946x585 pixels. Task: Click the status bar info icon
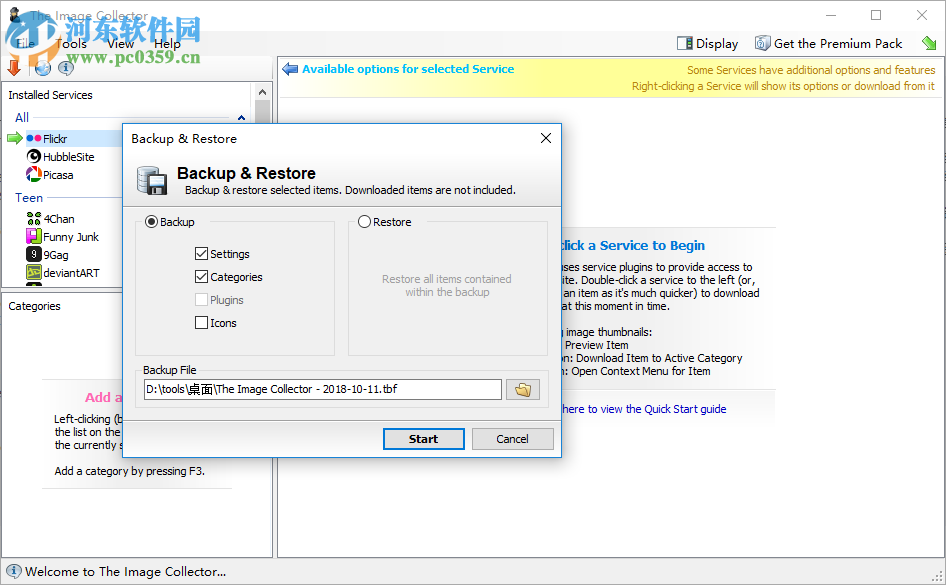13,571
